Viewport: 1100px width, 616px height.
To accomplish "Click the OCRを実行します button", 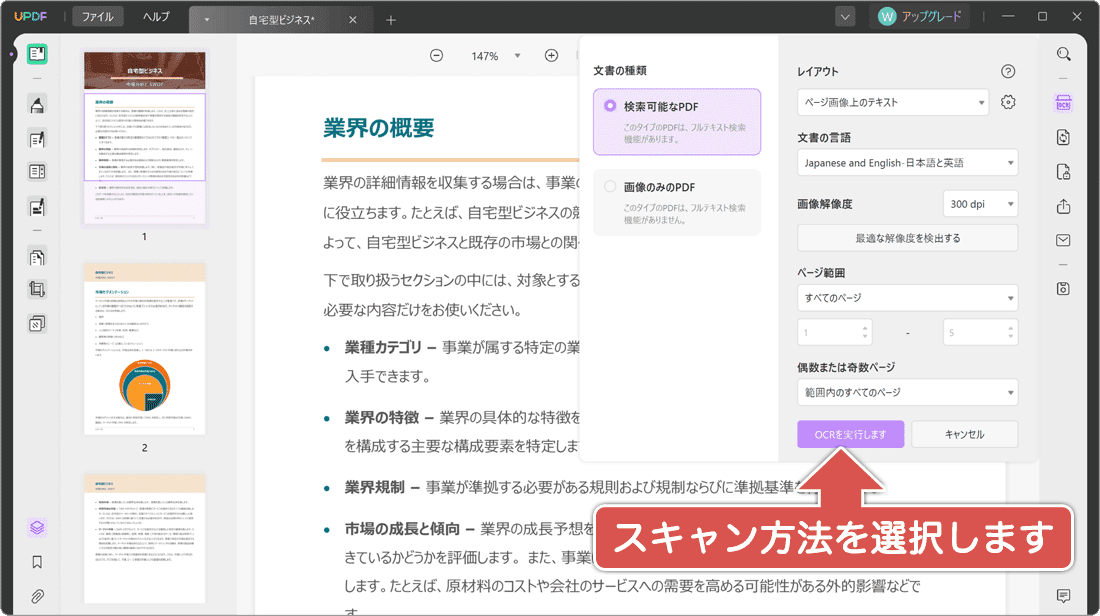I will pyautogui.click(x=850, y=433).
